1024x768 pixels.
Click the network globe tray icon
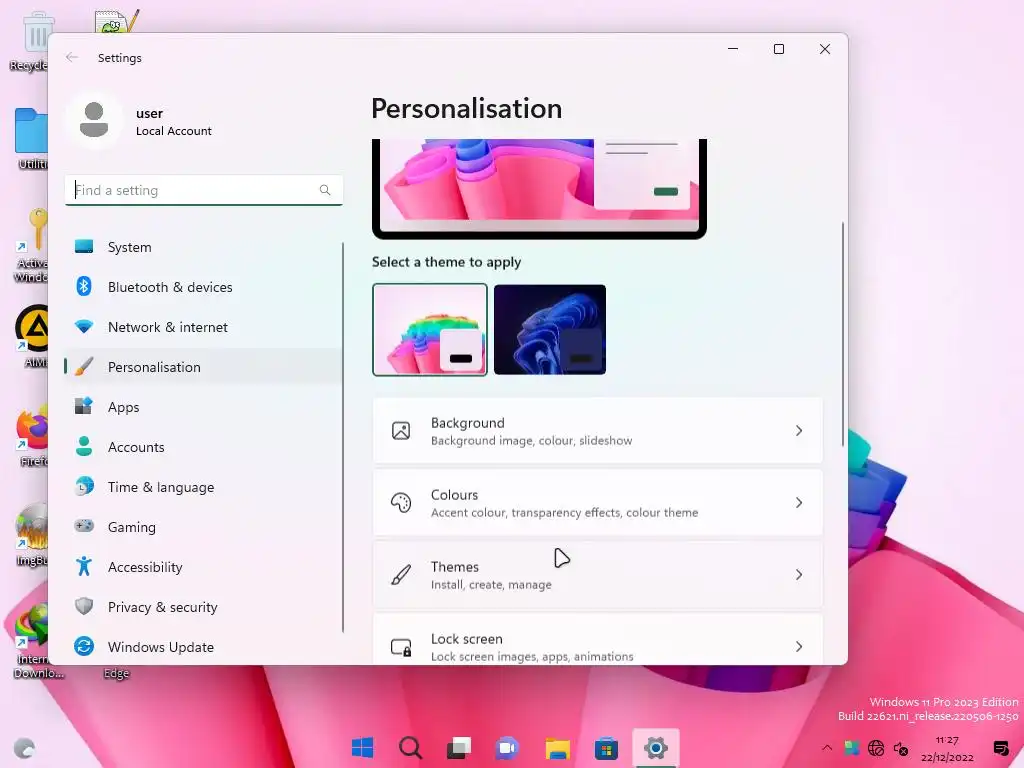tap(876, 748)
